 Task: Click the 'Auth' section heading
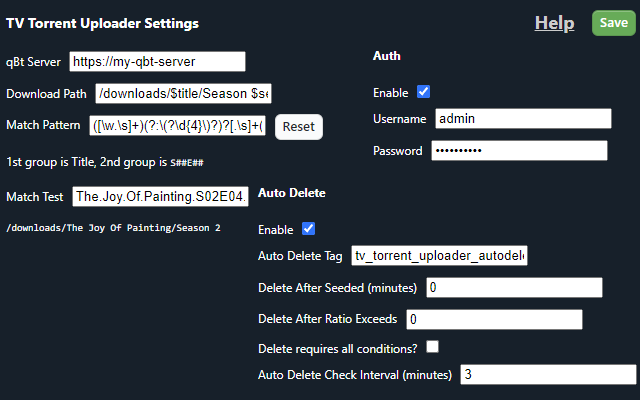tap(386, 56)
